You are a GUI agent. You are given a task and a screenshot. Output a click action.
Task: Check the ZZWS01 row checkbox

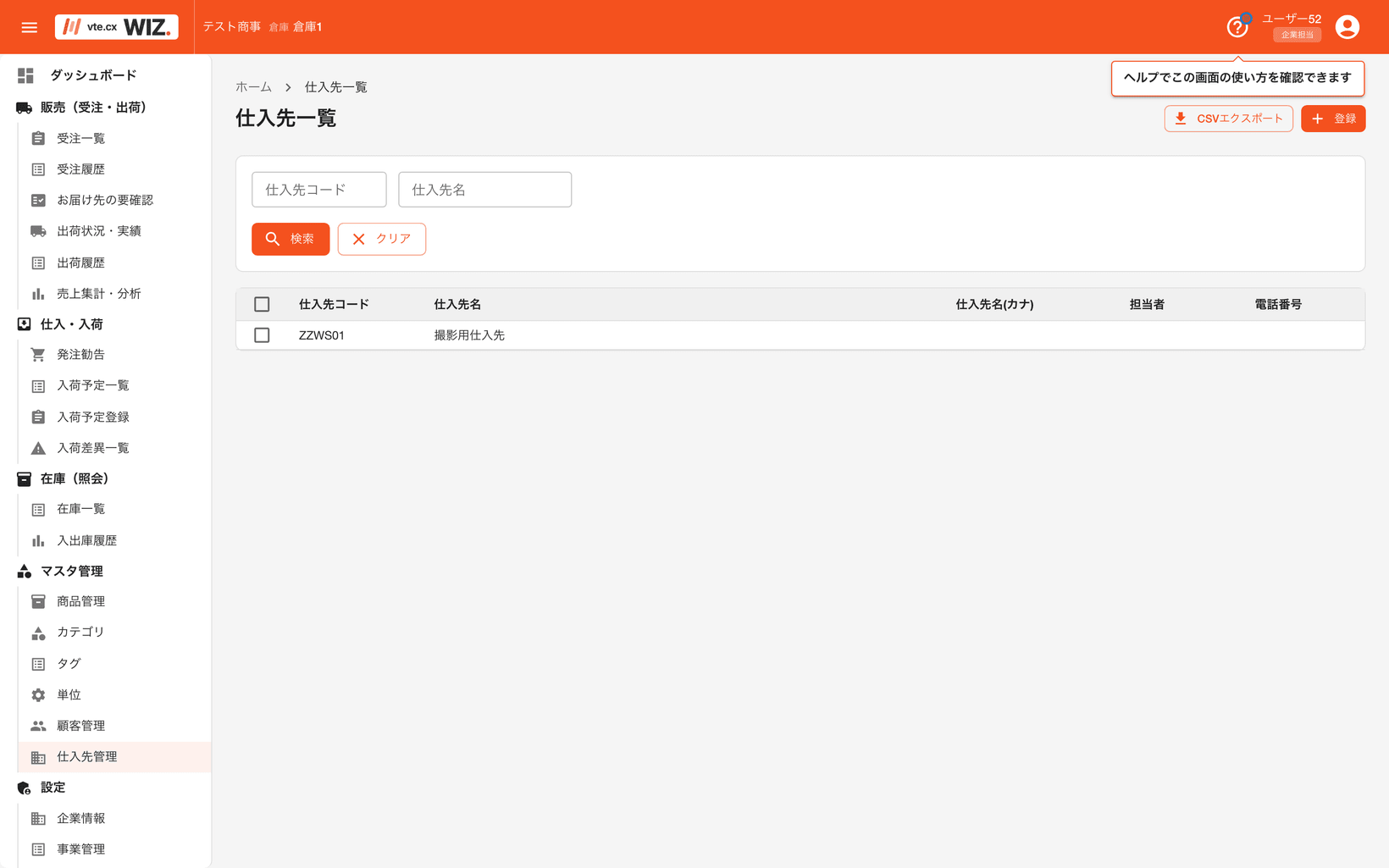pyautogui.click(x=262, y=335)
